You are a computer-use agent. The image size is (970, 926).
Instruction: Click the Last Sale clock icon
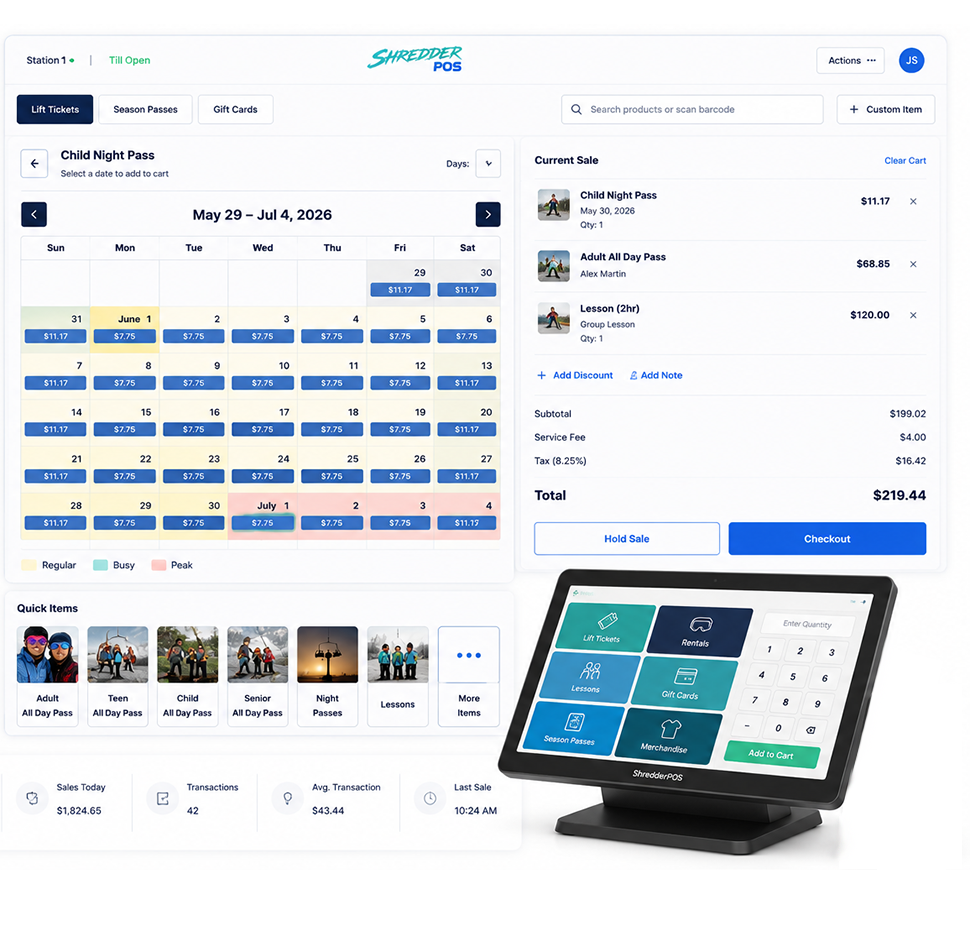[x=430, y=799]
